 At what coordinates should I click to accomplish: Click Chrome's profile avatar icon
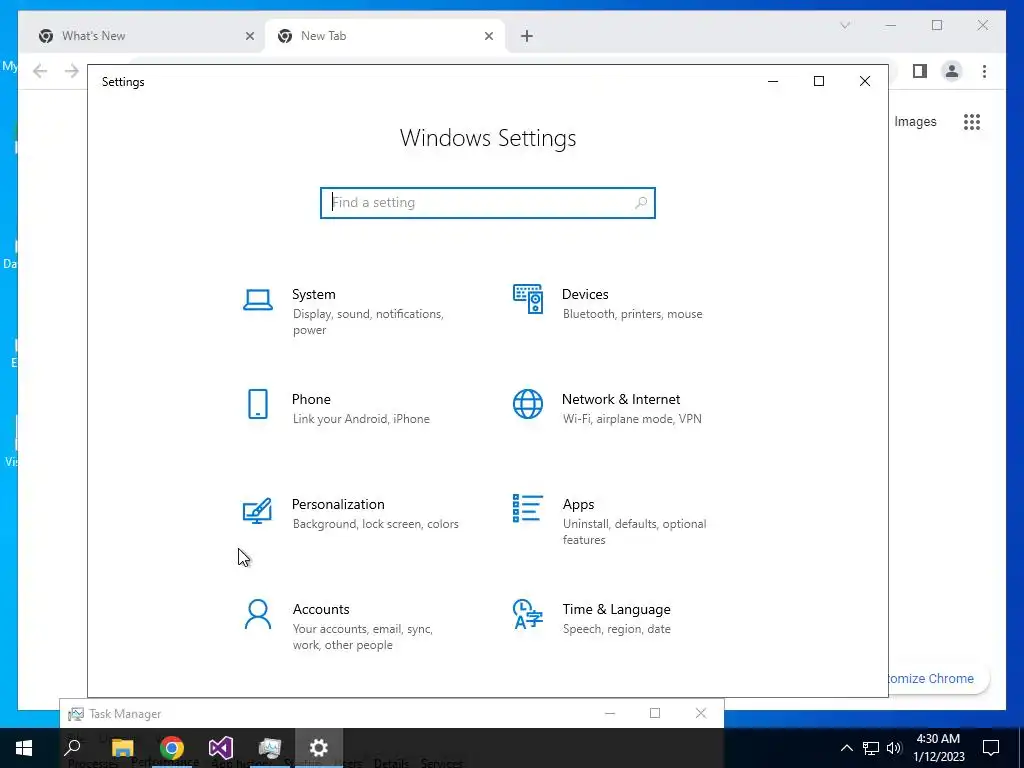[952, 71]
